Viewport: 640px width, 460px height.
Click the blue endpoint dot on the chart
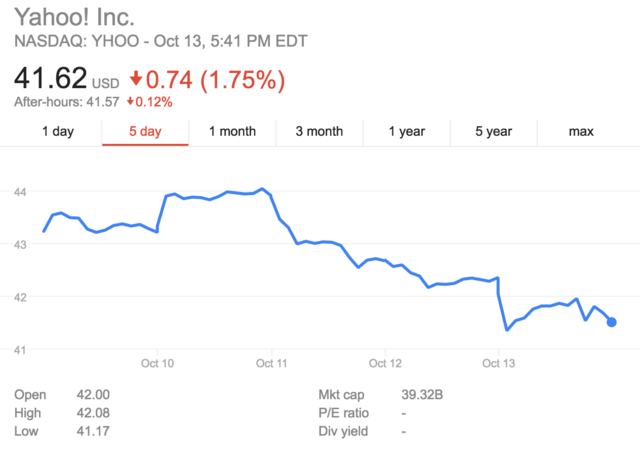(611, 322)
